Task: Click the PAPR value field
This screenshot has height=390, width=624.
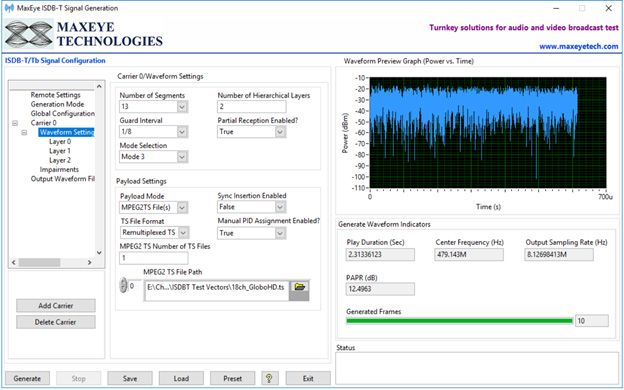Action: [380, 289]
